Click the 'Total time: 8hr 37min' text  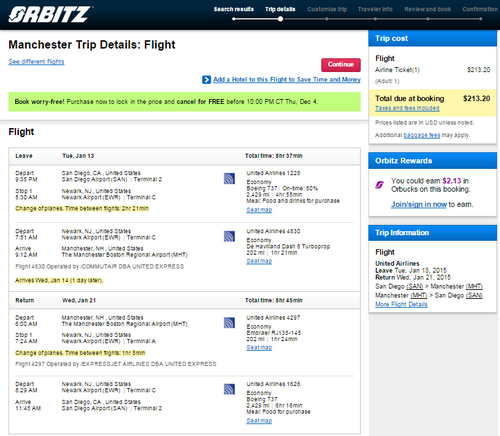click(274, 156)
